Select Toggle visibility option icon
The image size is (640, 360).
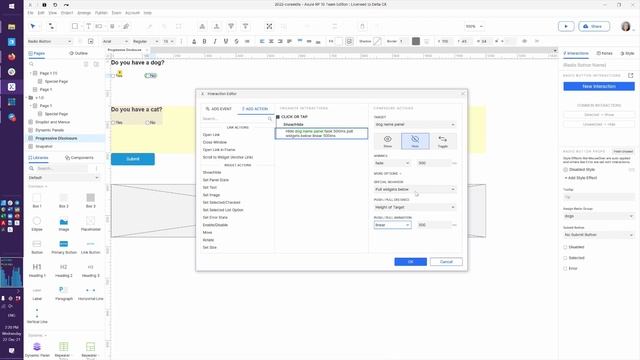(x=443, y=141)
